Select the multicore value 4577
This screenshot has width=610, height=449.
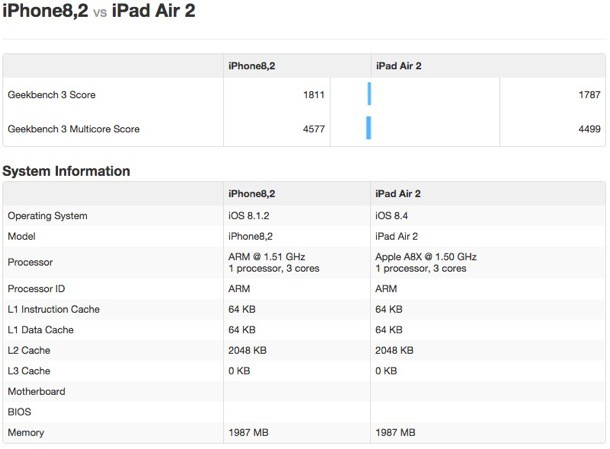314,129
